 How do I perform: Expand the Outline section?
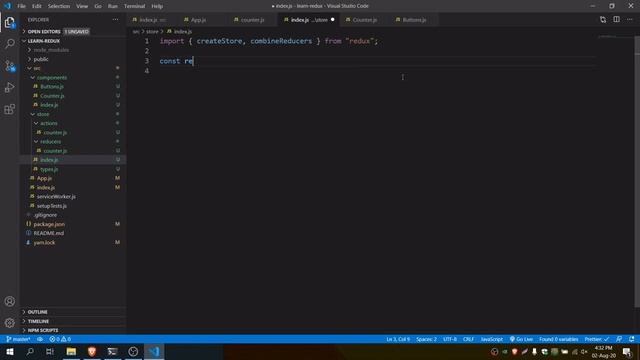coord(38,312)
